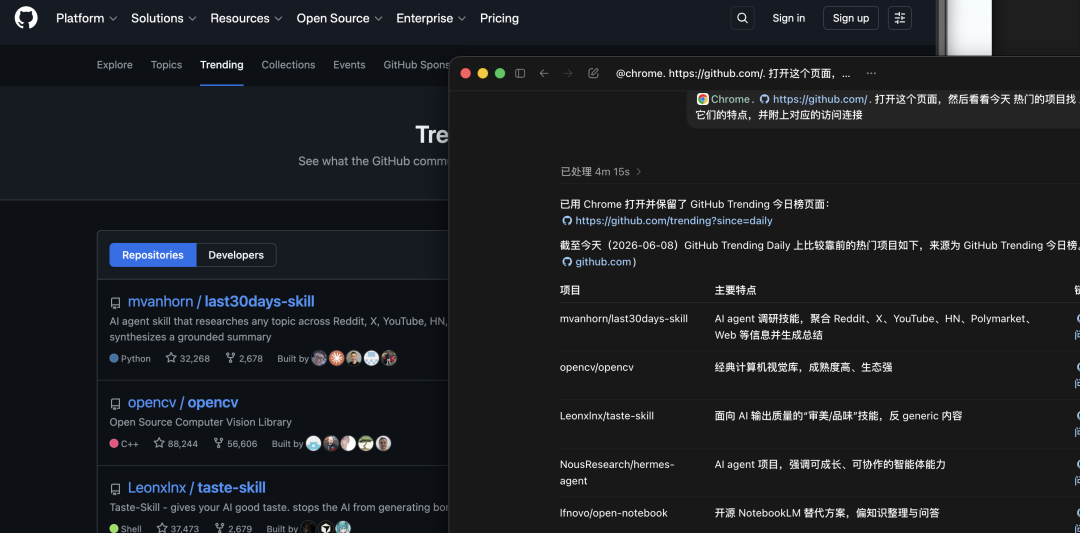Open appearance settings sliders icon

(x=900, y=18)
